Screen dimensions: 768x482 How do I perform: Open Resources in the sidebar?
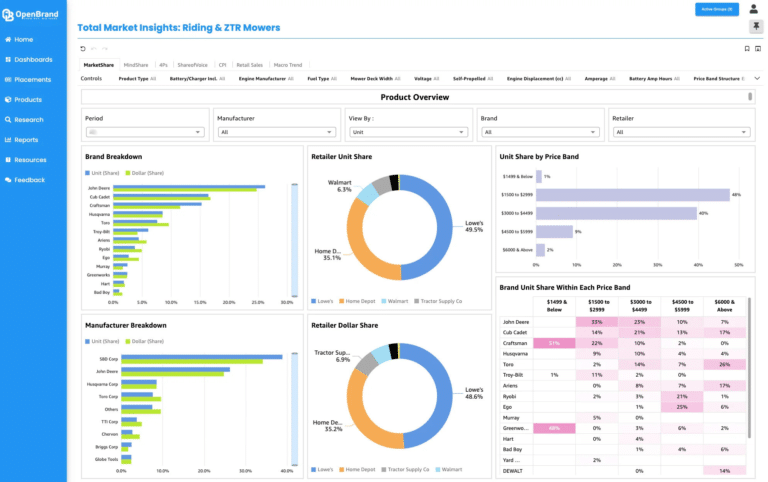point(26,160)
